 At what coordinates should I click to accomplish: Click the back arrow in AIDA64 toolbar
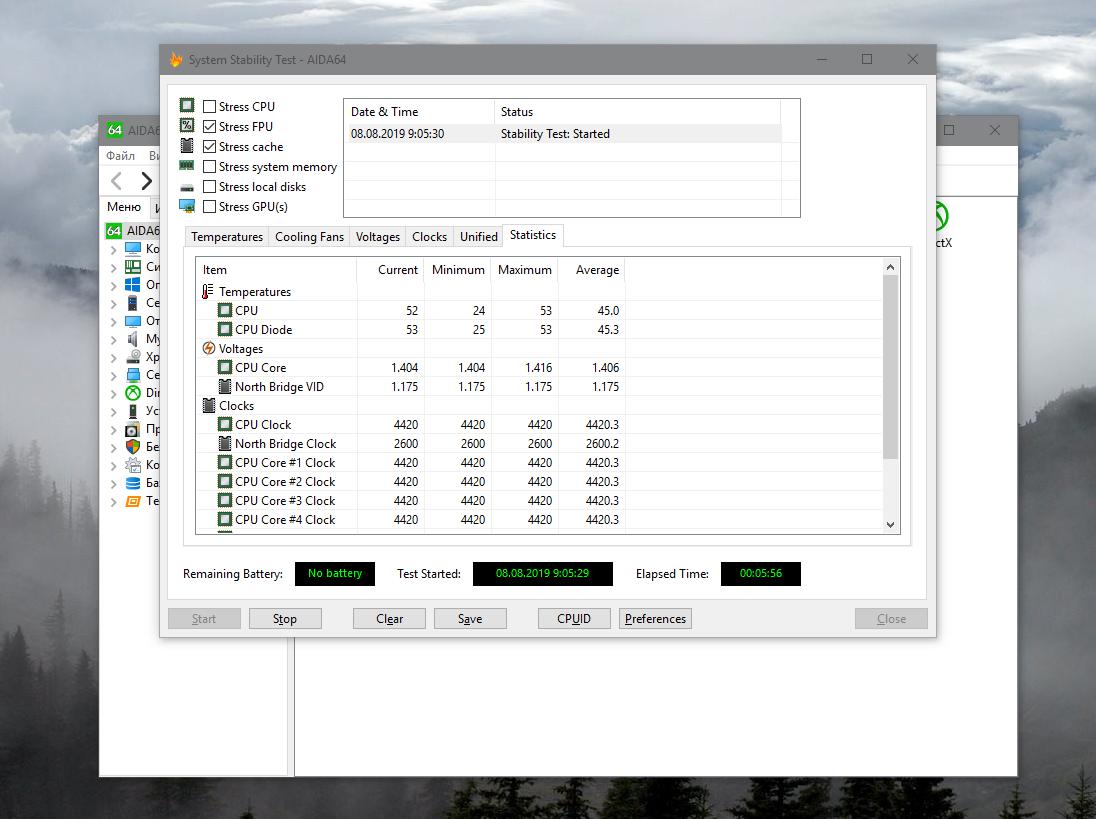[117, 181]
